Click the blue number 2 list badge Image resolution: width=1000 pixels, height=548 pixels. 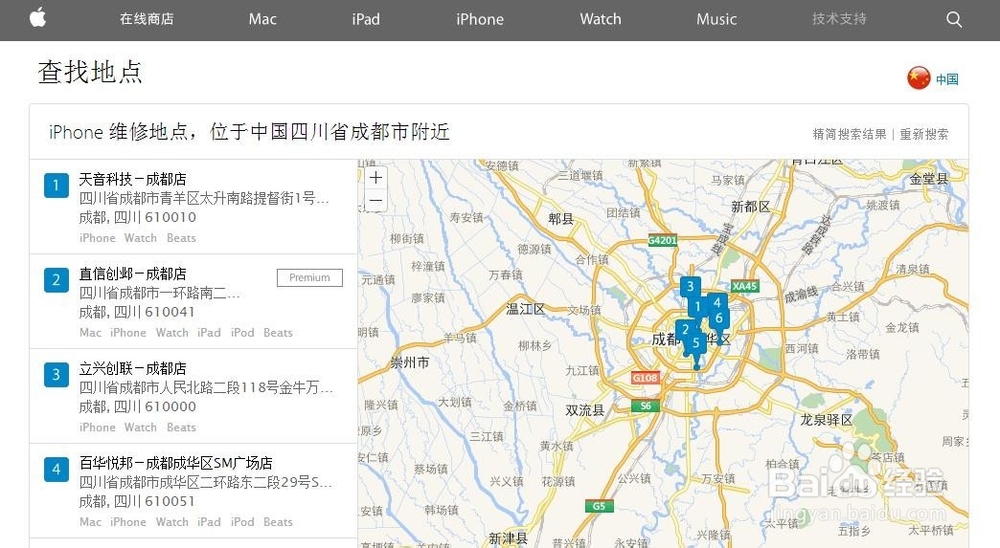click(x=56, y=280)
